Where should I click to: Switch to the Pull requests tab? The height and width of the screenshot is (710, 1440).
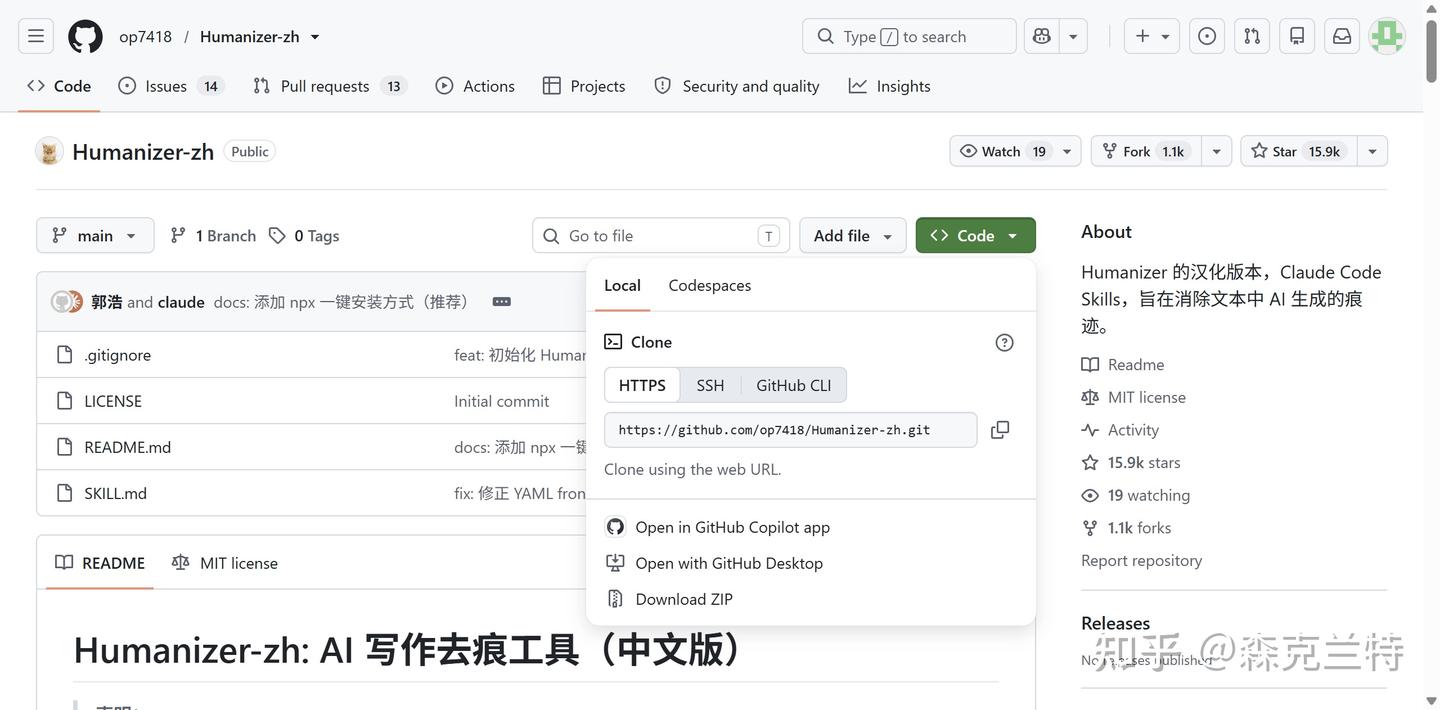click(x=330, y=86)
